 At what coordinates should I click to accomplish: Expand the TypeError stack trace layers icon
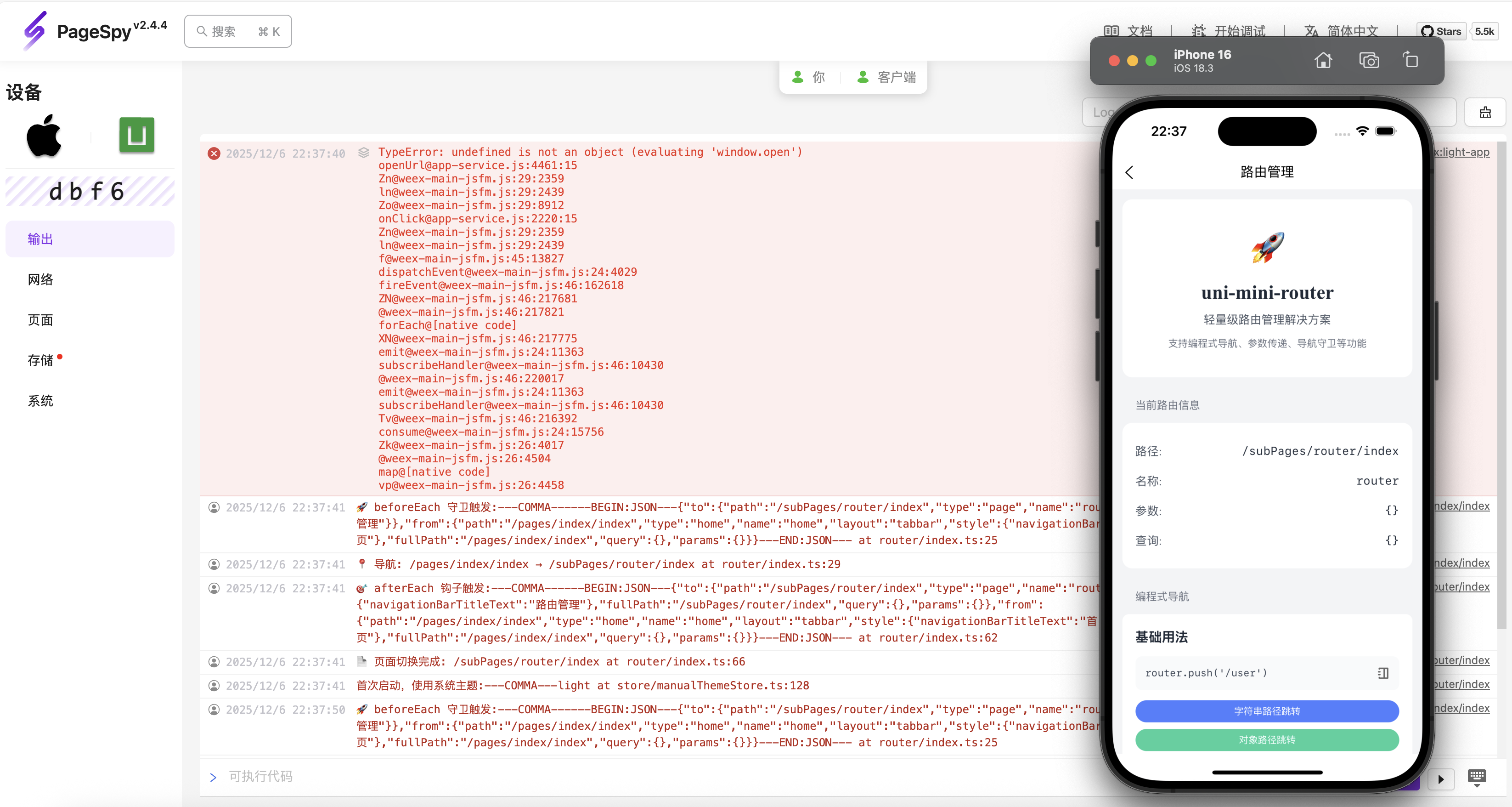[363, 153]
